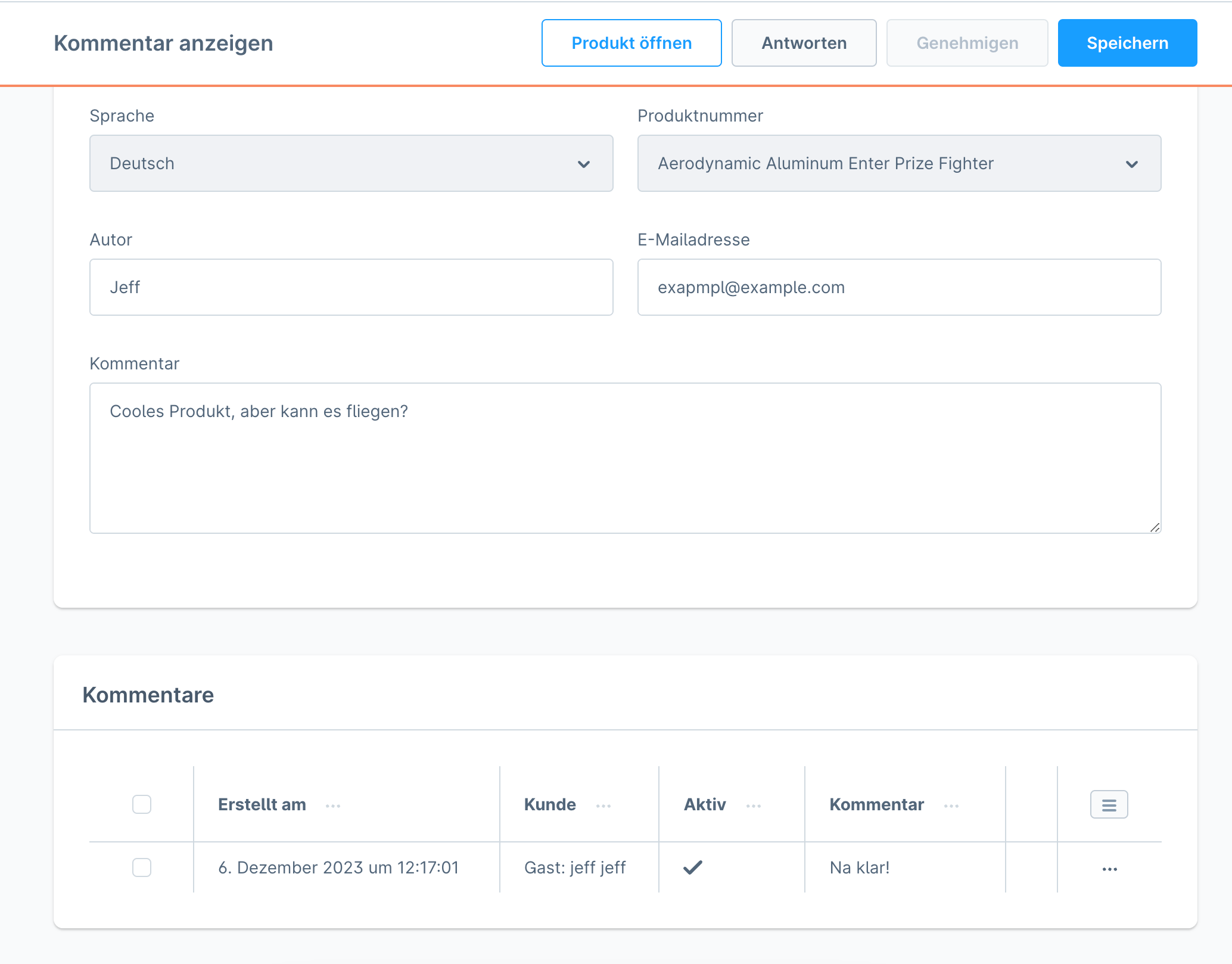Open Aktiv column options dots
Image resolution: width=1232 pixels, height=964 pixels.
click(754, 806)
